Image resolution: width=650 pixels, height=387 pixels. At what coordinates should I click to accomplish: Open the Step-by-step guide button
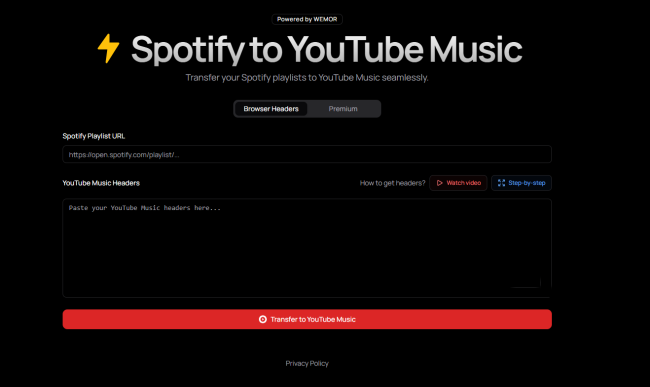(x=521, y=183)
